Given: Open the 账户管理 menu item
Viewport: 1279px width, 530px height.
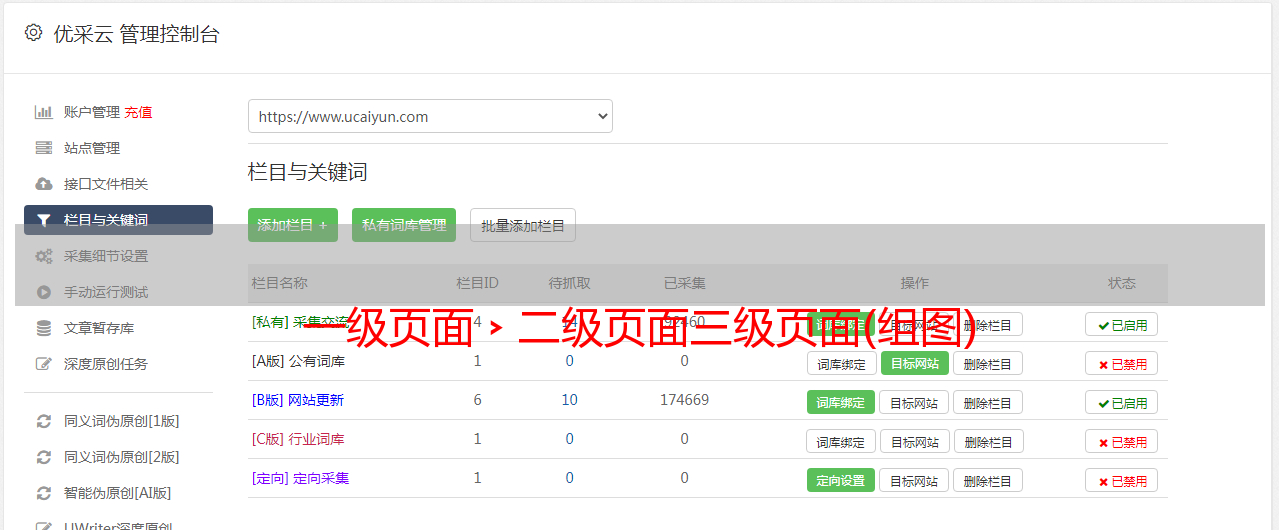Looking at the screenshot, I should (92, 112).
